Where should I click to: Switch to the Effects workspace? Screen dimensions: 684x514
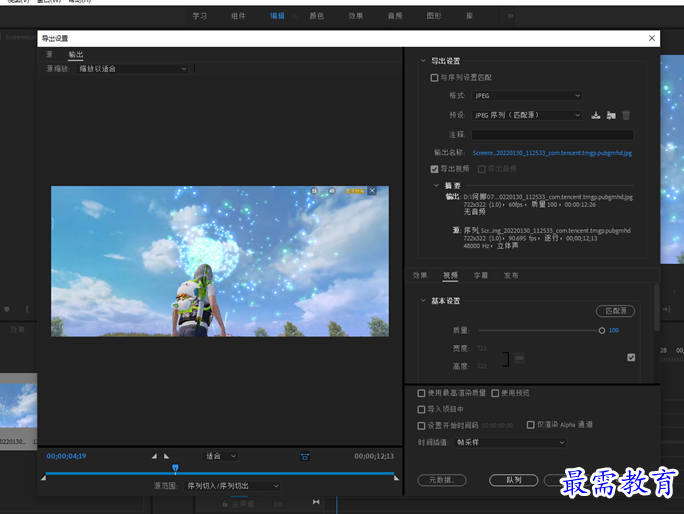[356, 16]
